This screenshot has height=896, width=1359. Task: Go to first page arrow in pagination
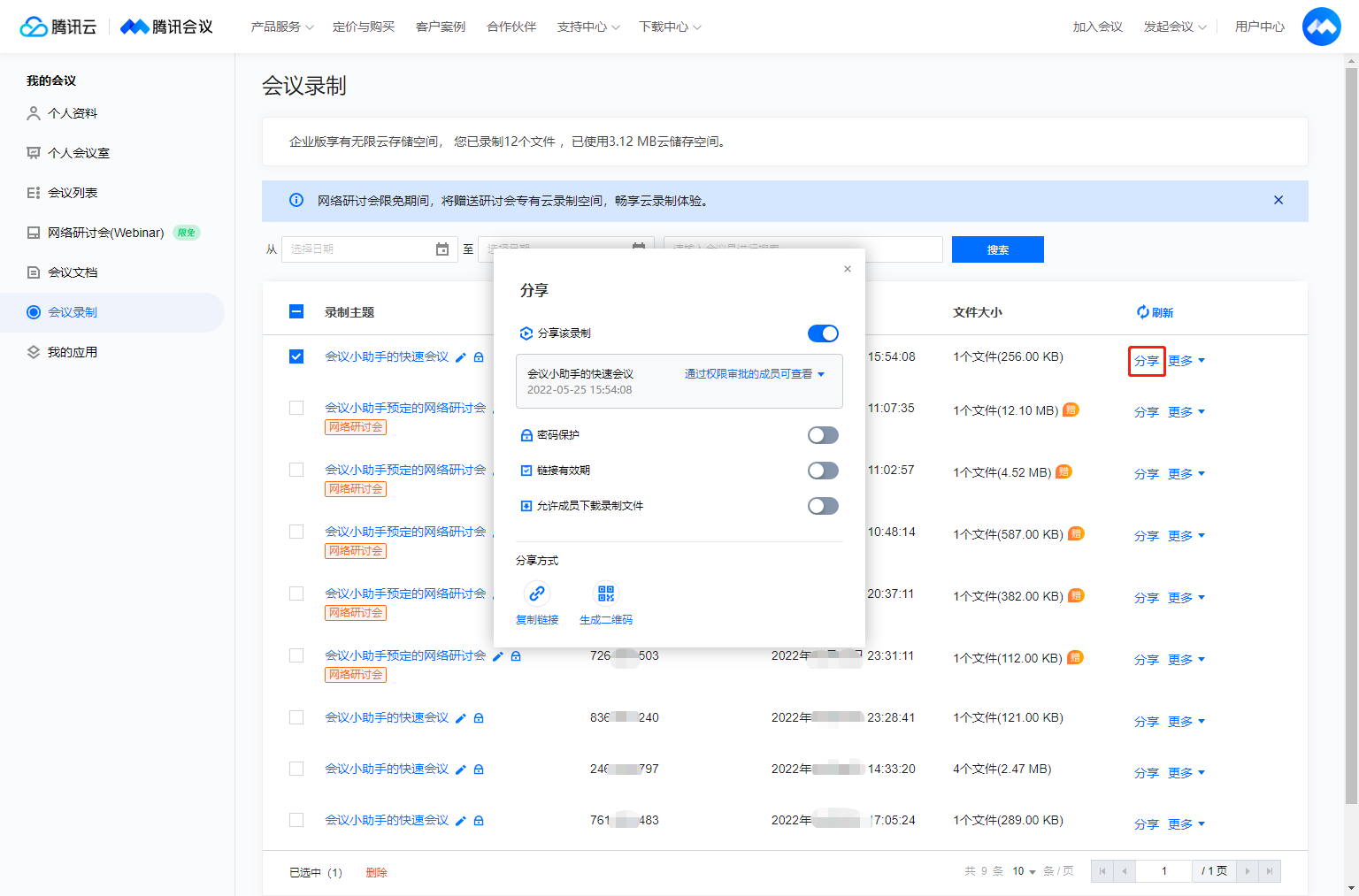[x=1102, y=871]
